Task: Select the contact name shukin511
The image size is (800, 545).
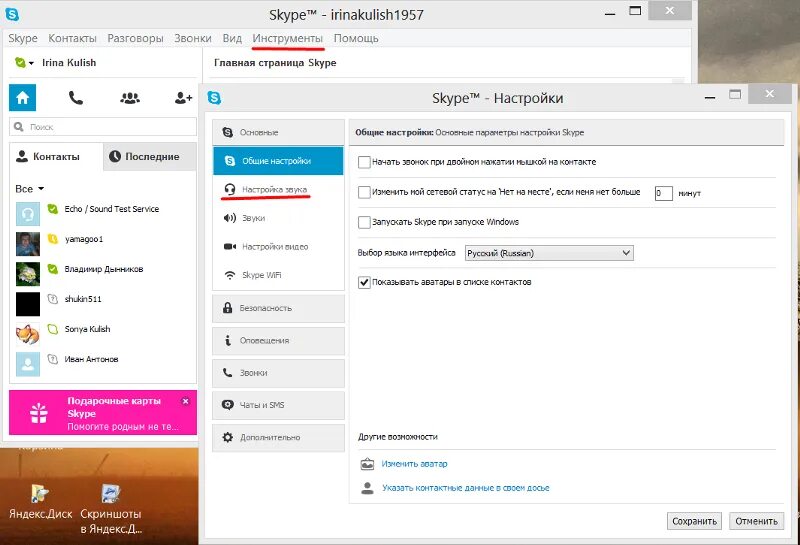Action: tap(83, 299)
